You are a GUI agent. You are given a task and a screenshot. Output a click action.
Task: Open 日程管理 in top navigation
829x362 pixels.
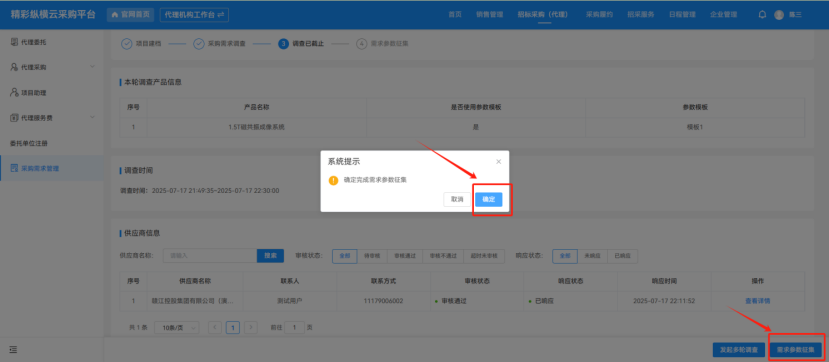(682, 15)
